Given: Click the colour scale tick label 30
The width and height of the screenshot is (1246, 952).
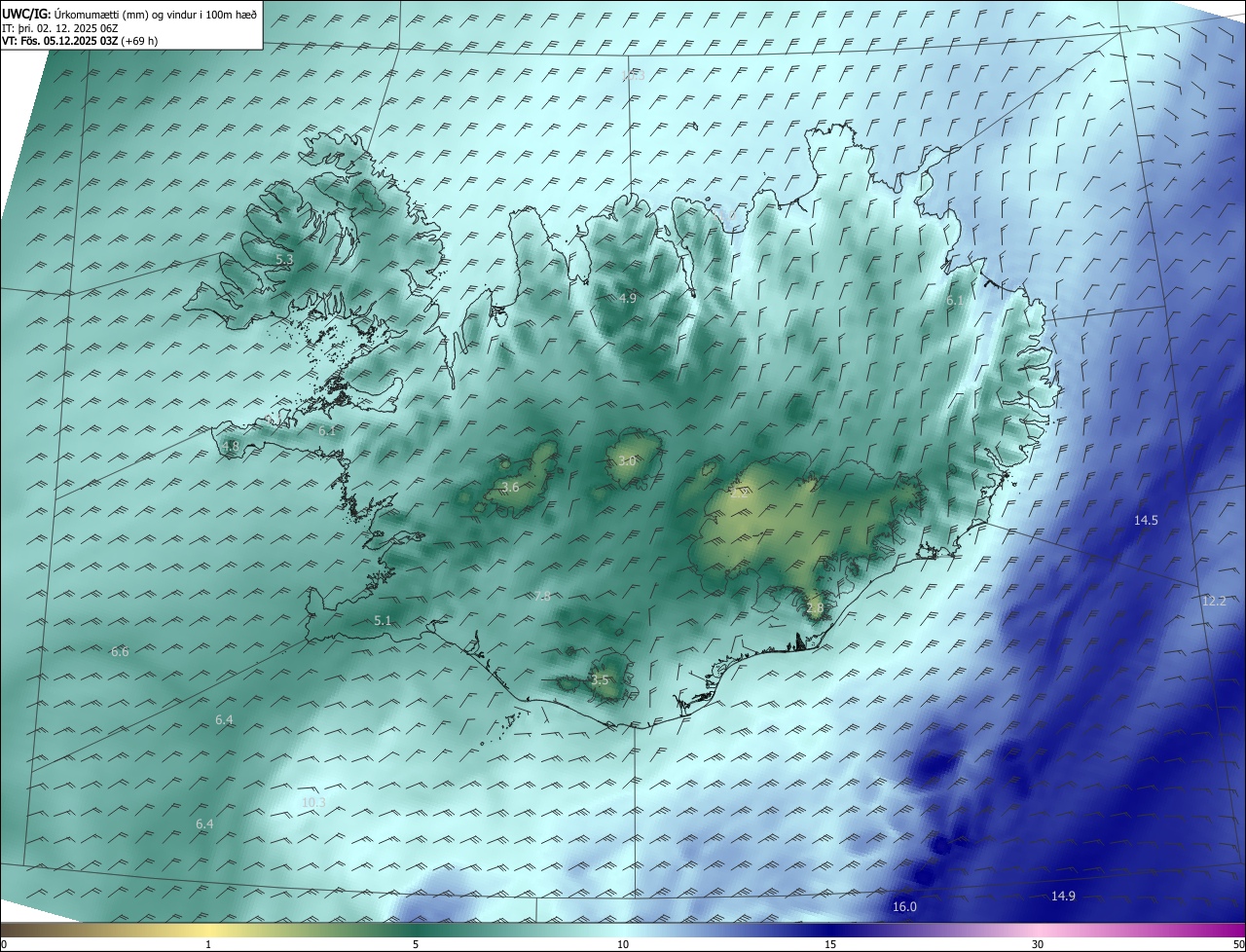Looking at the screenshot, I should [1038, 944].
